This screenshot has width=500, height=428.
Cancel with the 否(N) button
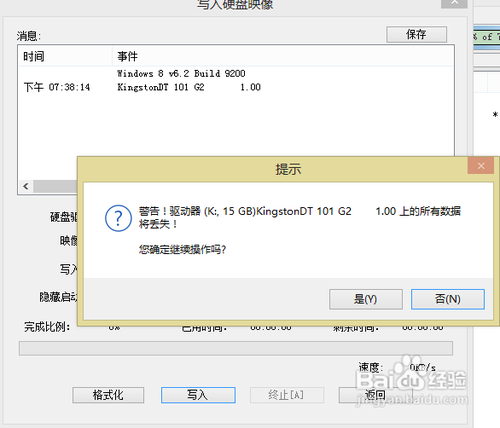click(448, 299)
